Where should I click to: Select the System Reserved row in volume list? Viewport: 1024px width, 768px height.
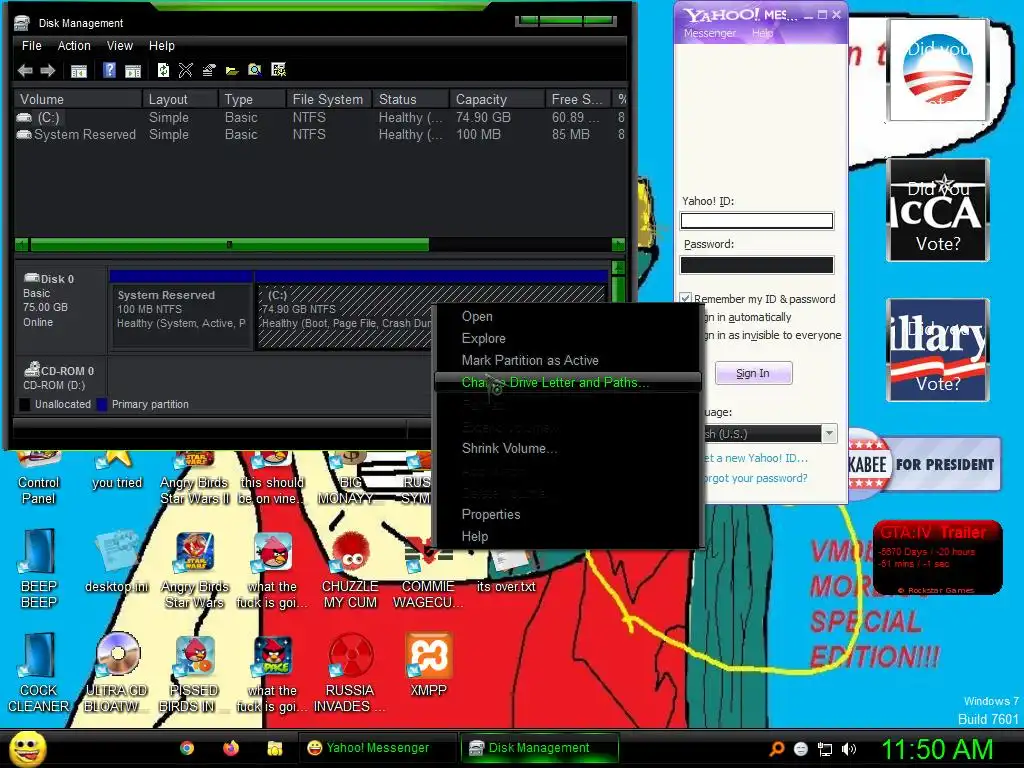320,135
